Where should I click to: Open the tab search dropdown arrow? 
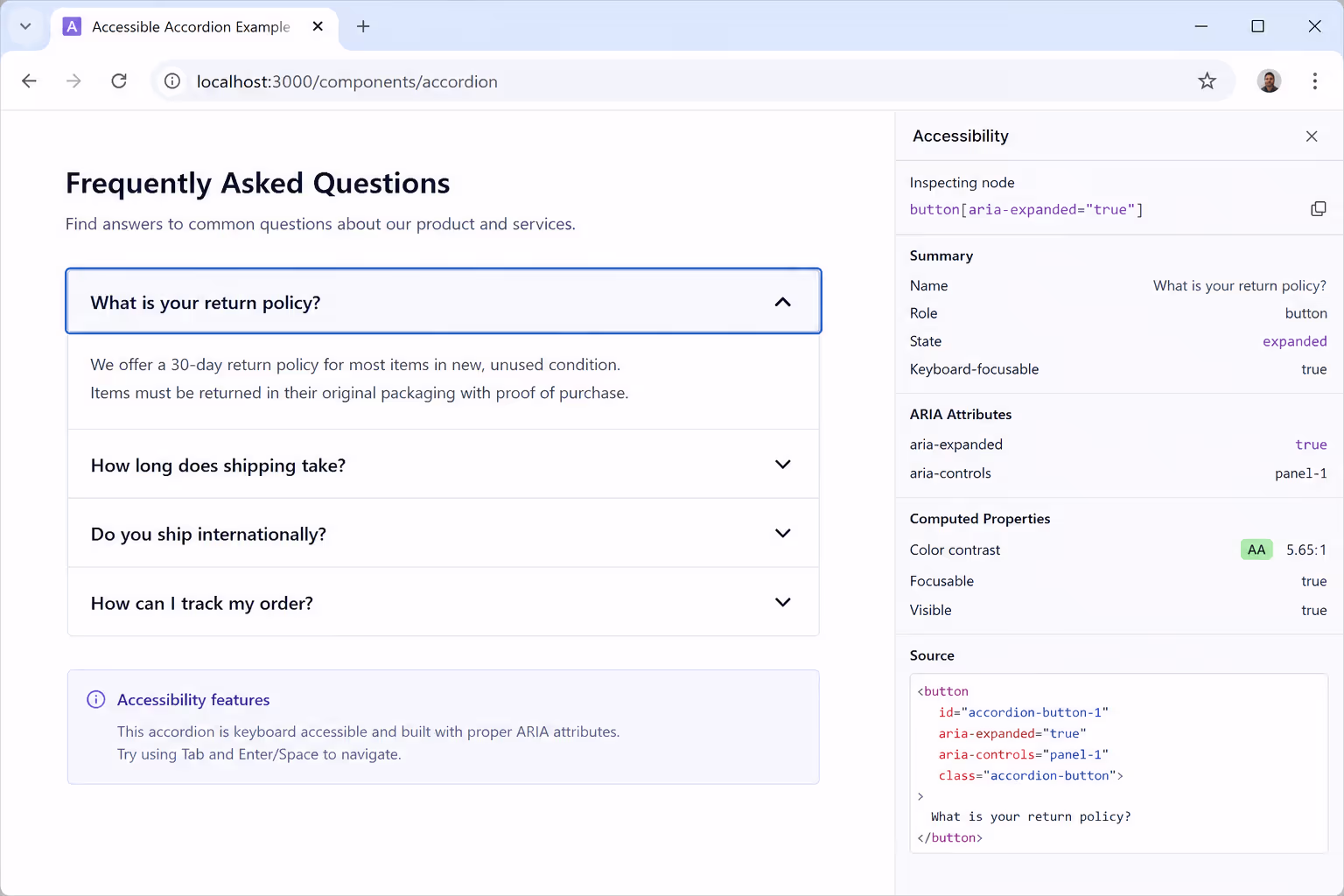[x=25, y=26]
